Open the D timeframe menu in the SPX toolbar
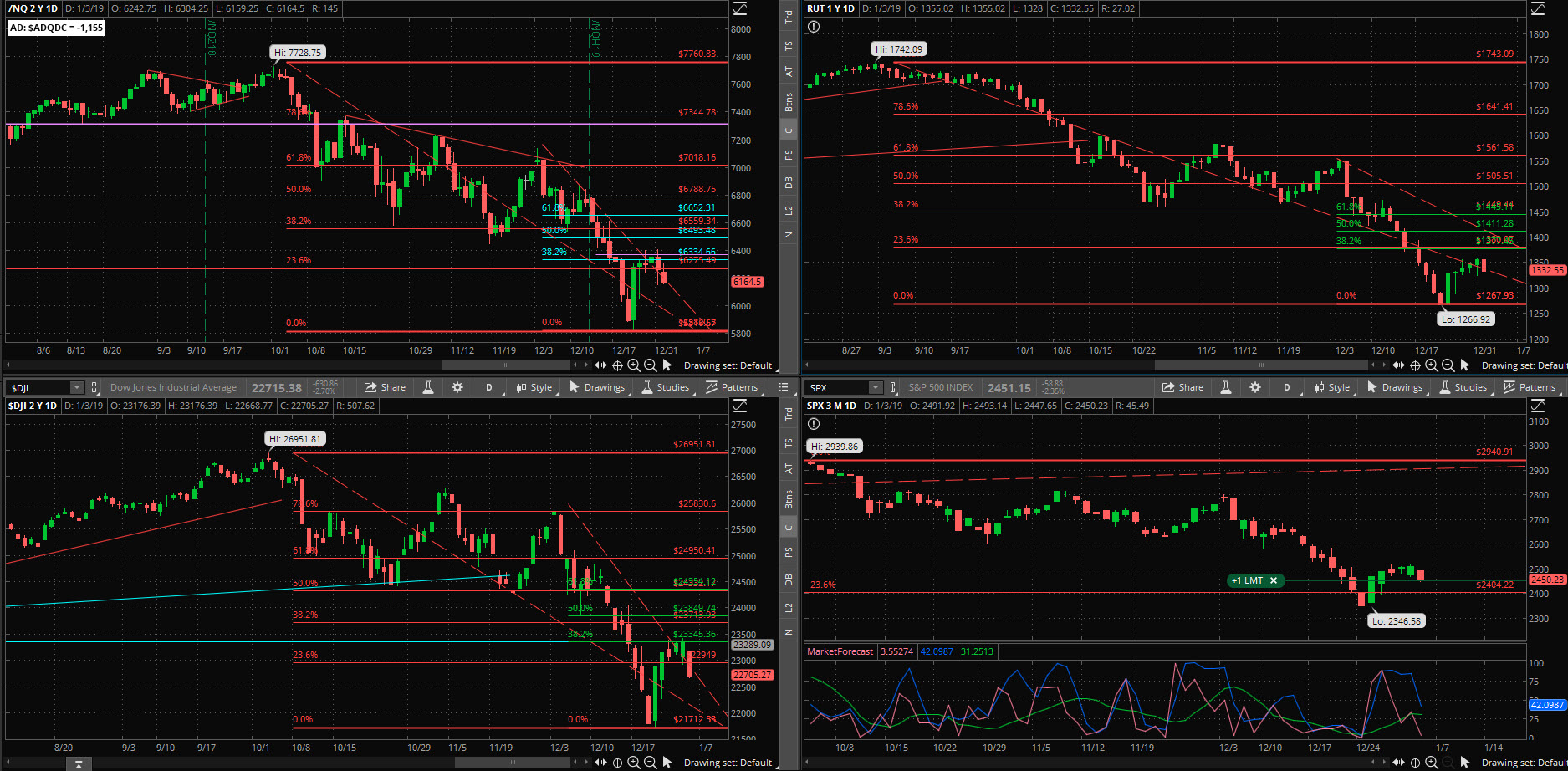 click(x=1287, y=387)
